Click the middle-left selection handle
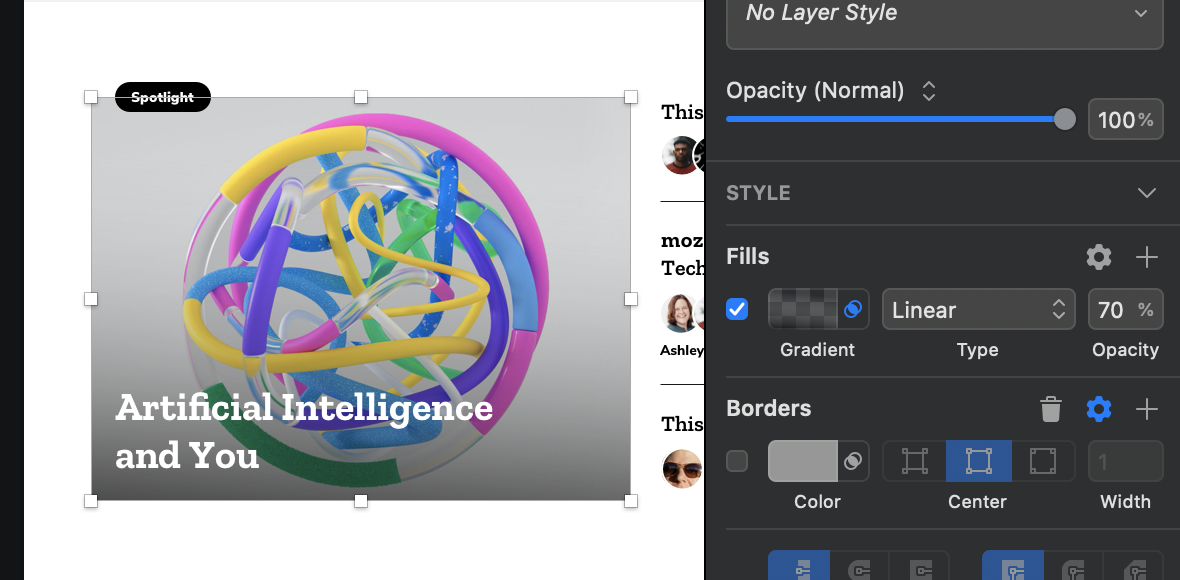Image resolution: width=1180 pixels, height=580 pixels. pos(91,299)
